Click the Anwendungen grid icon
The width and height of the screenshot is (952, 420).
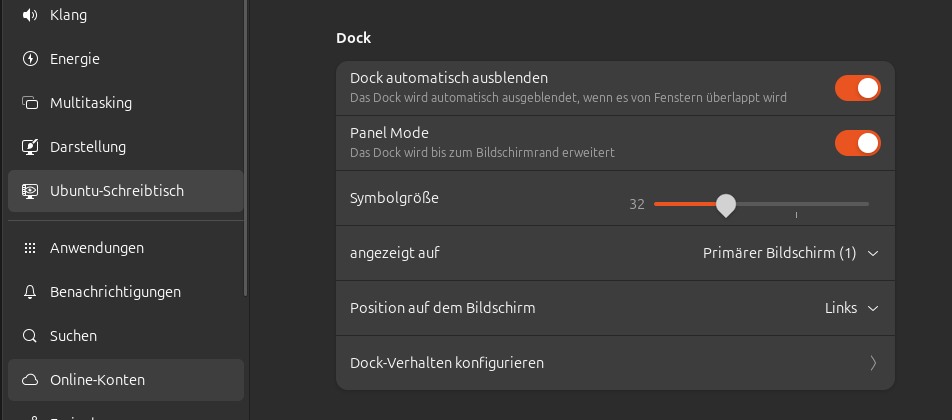tap(30, 248)
